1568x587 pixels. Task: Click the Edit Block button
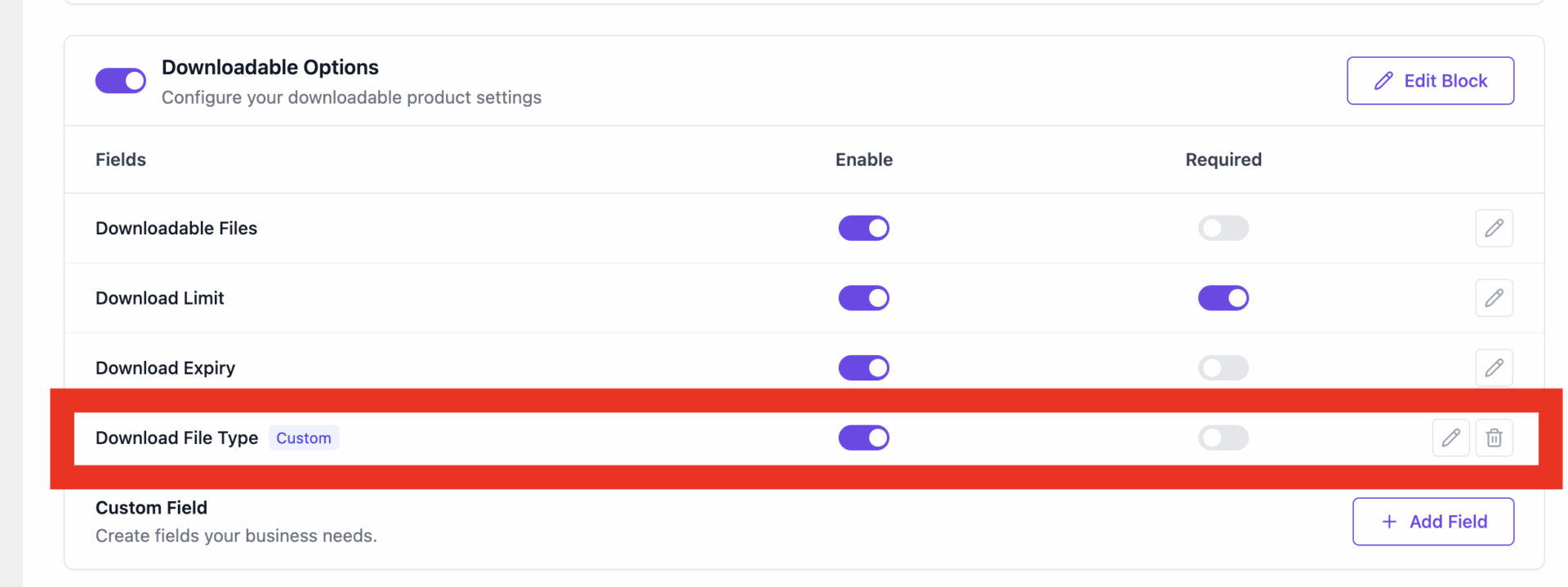pyautogui.click(x=1430, y=81)
